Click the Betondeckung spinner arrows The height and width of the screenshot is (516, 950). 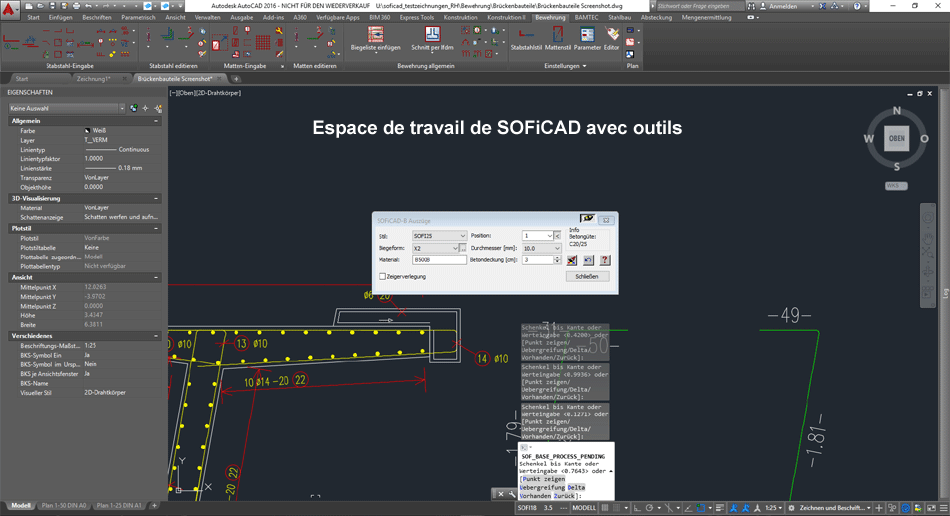[558, 260]
